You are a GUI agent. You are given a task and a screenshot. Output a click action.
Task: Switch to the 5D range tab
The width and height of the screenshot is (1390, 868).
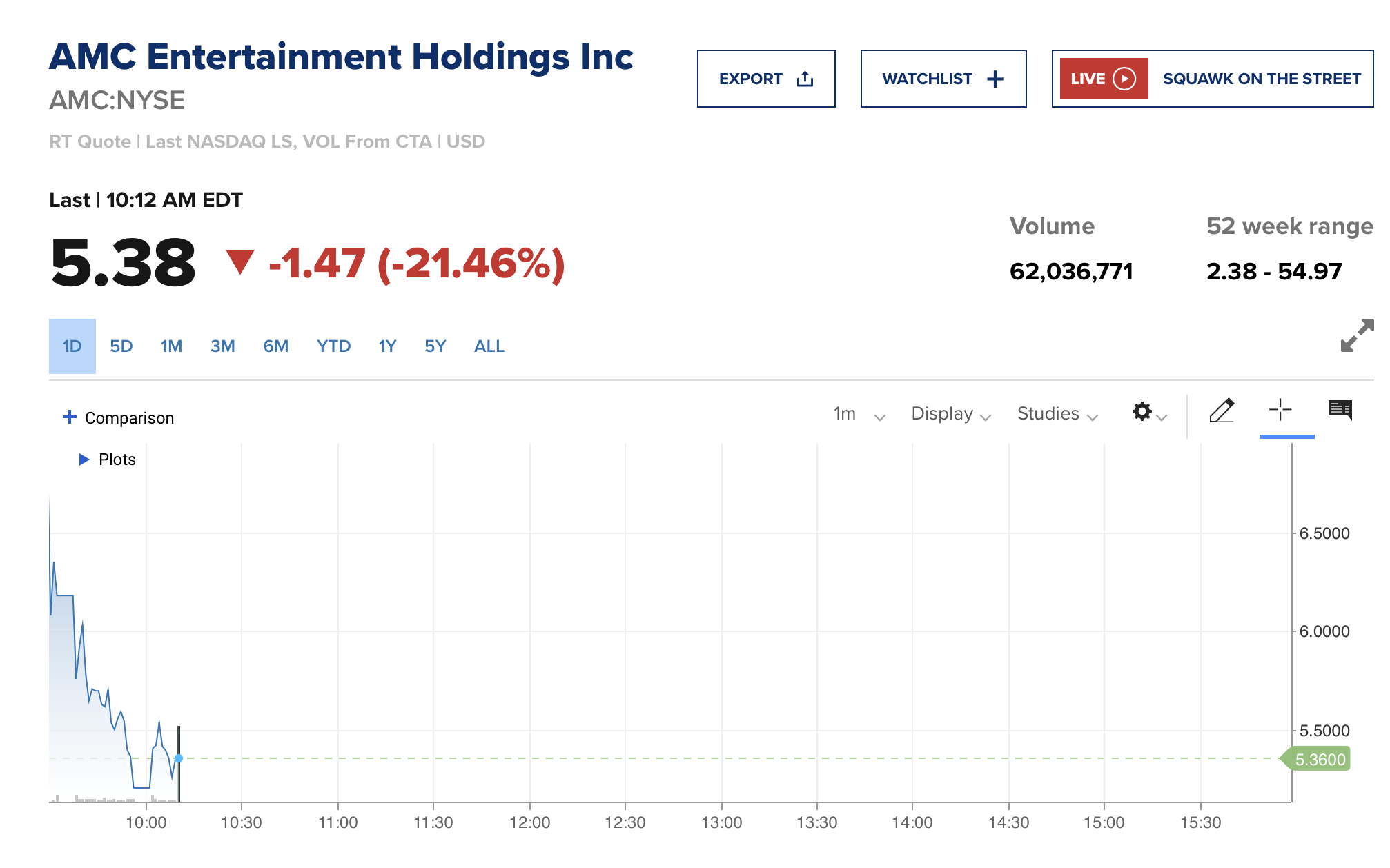121,346
